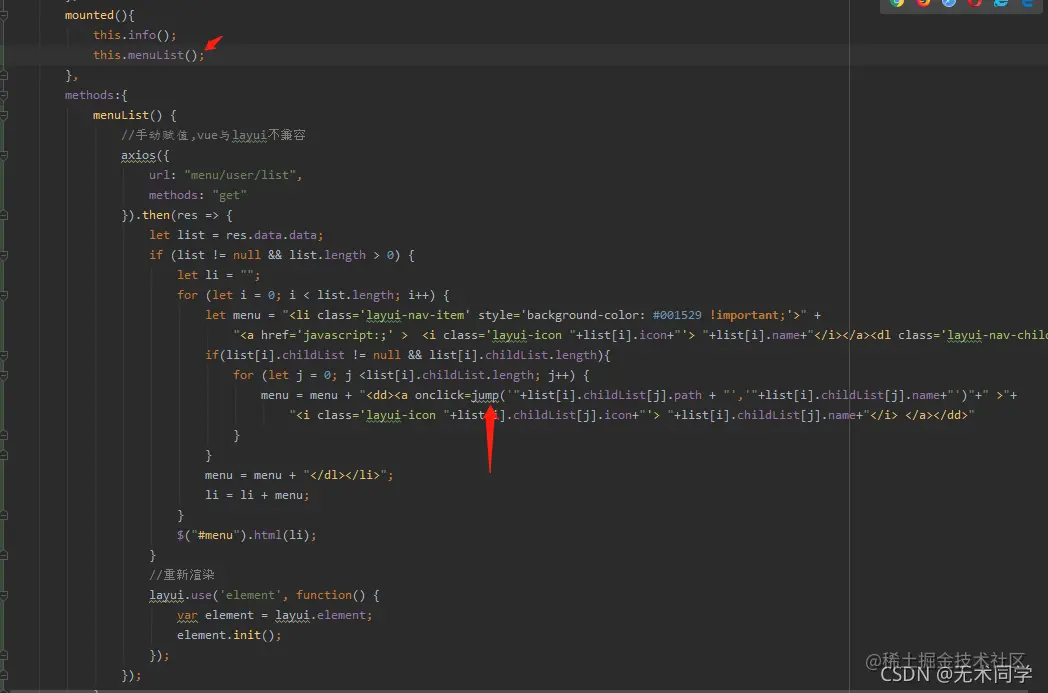Collapse the for (let j = 0 fold marker

point(4,376)
